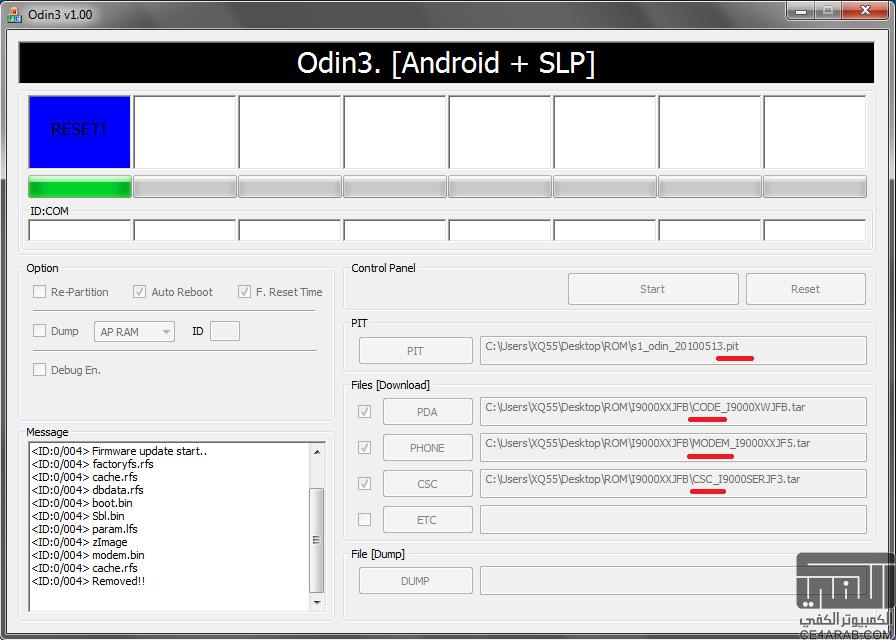The image size is (896, 640).
Task: Click the green progress bar below RESET!
Action: [x=79, y=186]
